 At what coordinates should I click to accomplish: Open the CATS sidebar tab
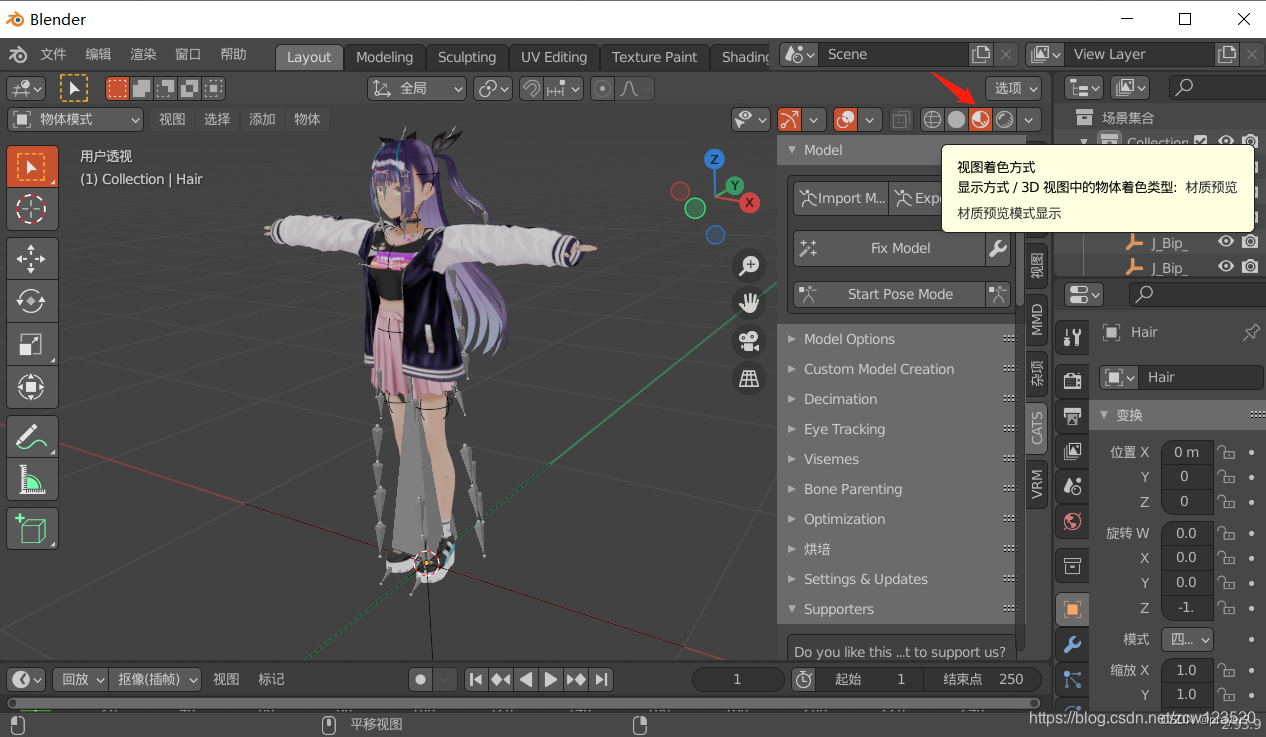pos(1037,427)
